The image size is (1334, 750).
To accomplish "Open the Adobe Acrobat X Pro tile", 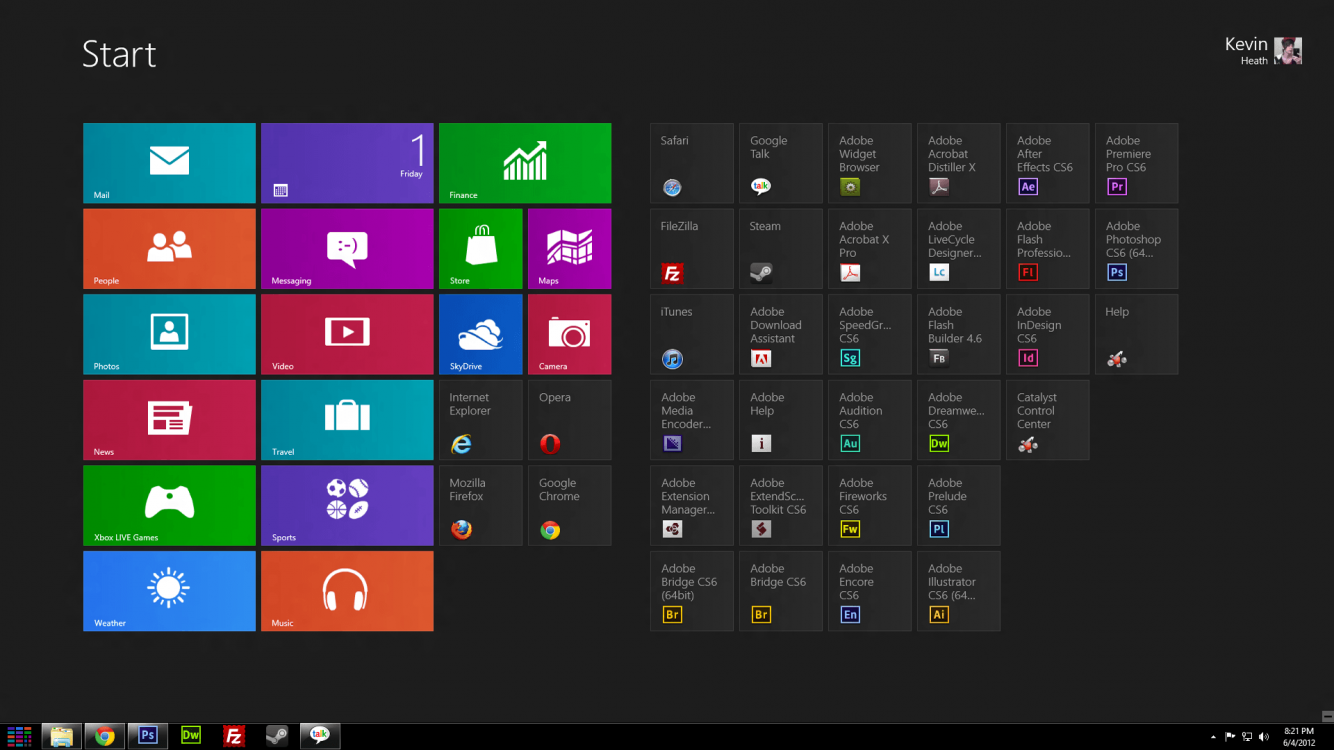I will click(x=870, y=249).
